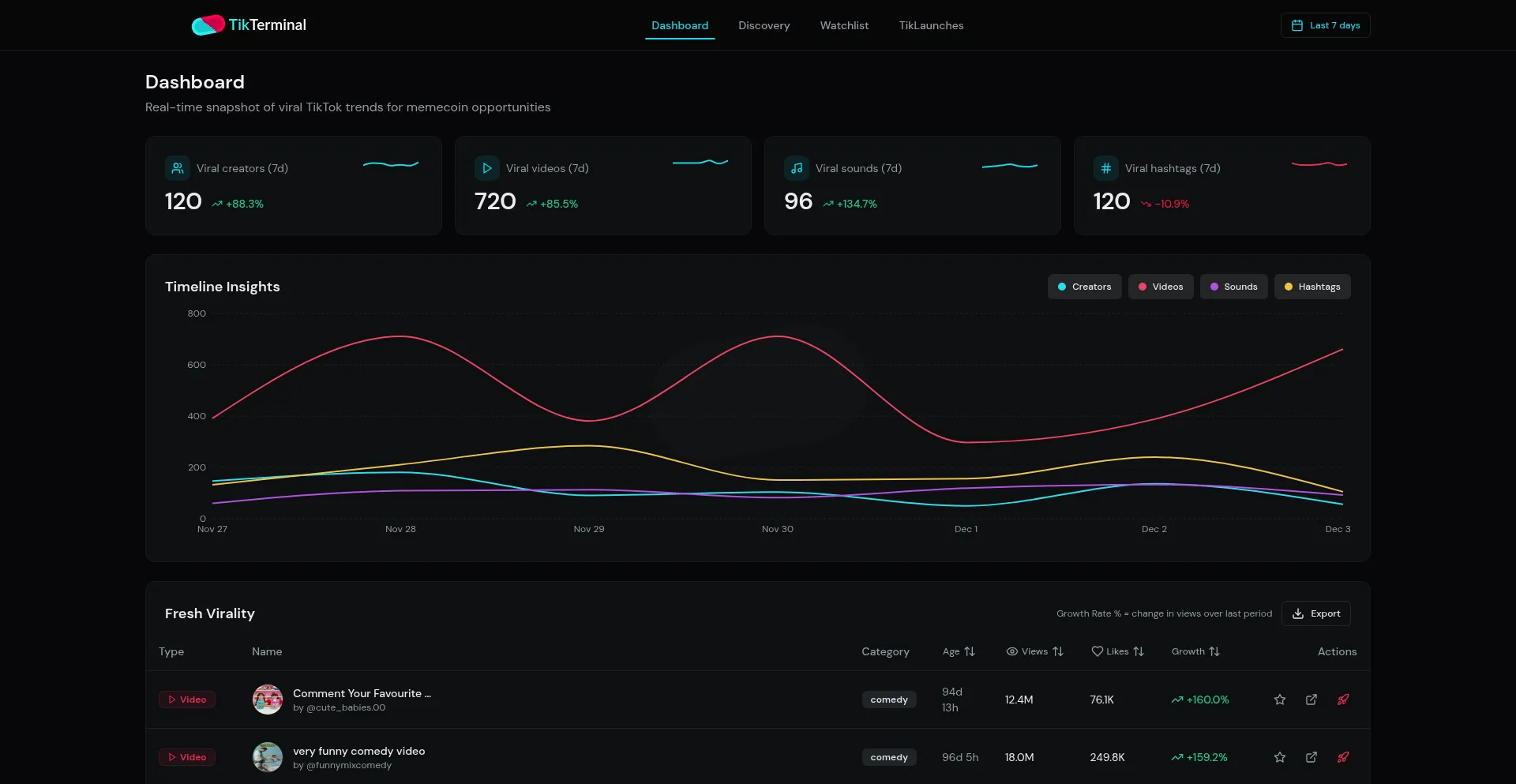This screenshot has height=784, width=1516.
Task: Sort table by Age column
Action: (959, 651)
